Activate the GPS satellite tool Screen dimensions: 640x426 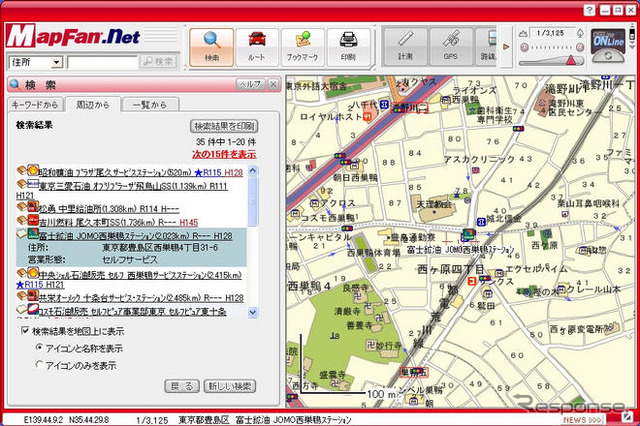(451, 46)
